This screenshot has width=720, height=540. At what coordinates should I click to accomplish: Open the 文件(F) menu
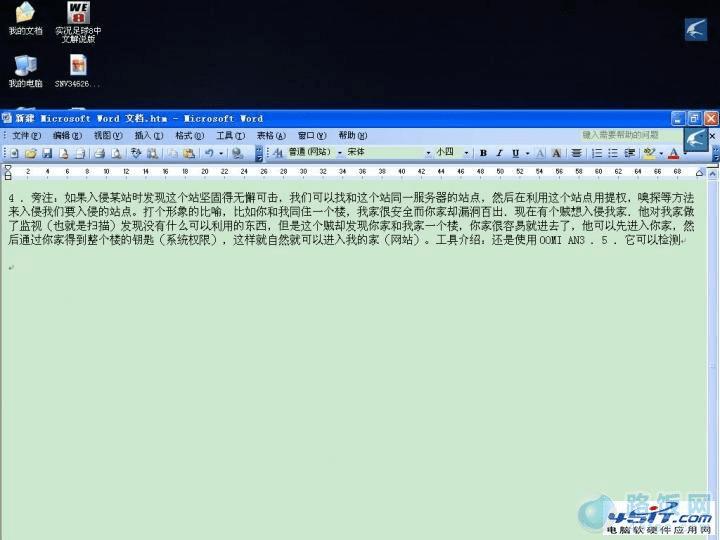(x=26, y=135)
